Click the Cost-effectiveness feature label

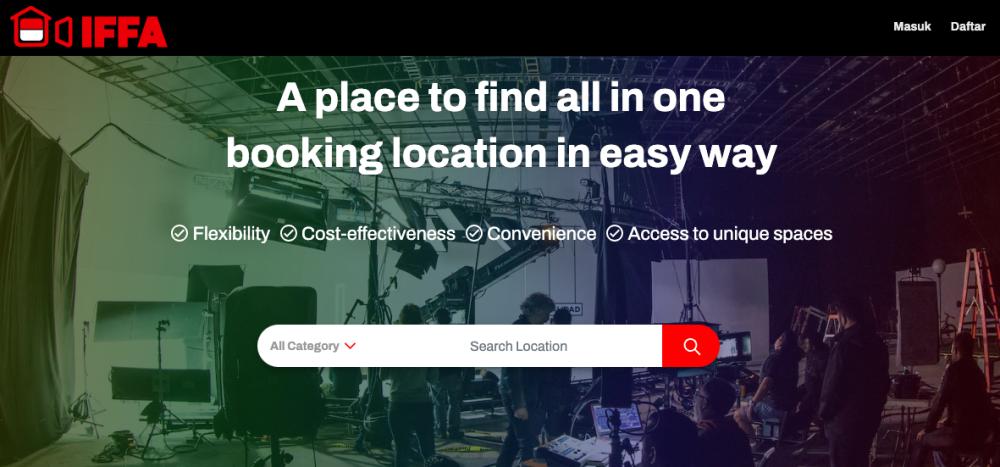(378, 234)
